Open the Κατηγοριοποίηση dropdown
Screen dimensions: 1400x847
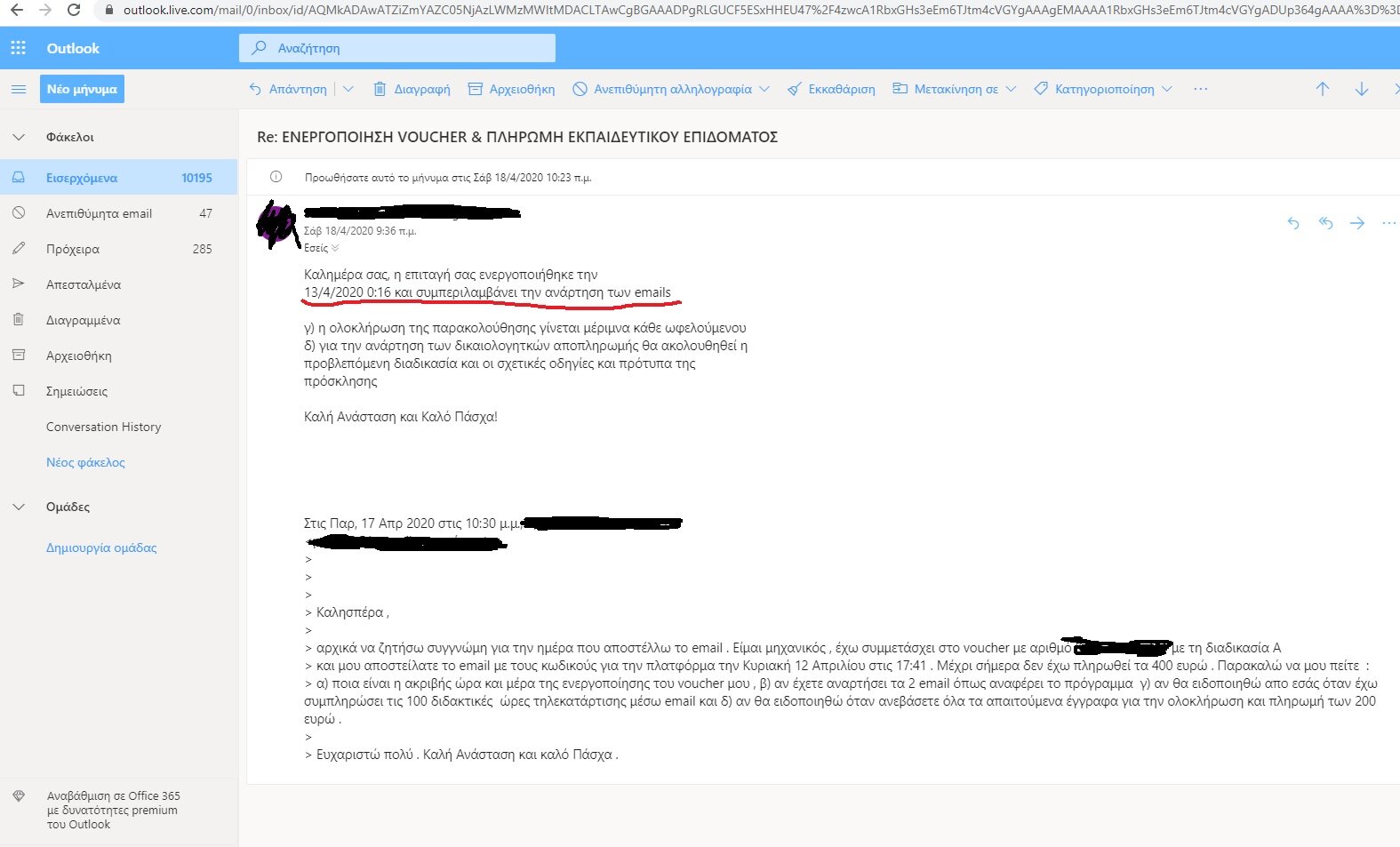(x=1167, y=89)
